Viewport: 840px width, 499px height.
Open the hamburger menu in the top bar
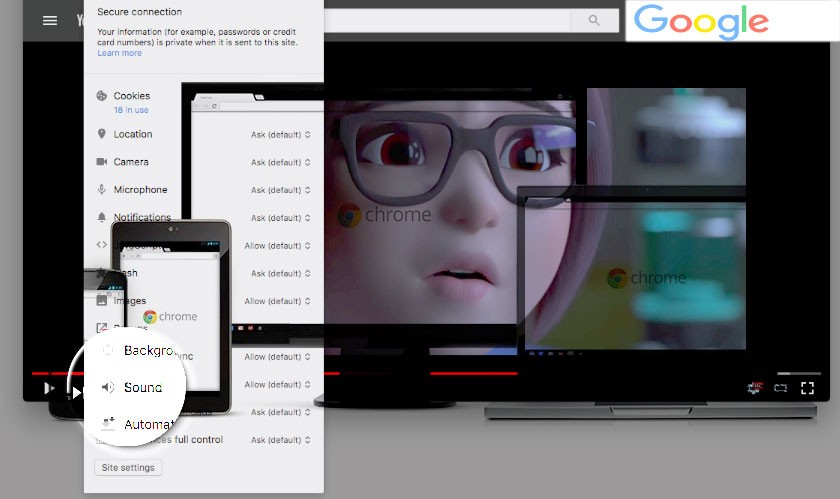[x=50, y=20]
